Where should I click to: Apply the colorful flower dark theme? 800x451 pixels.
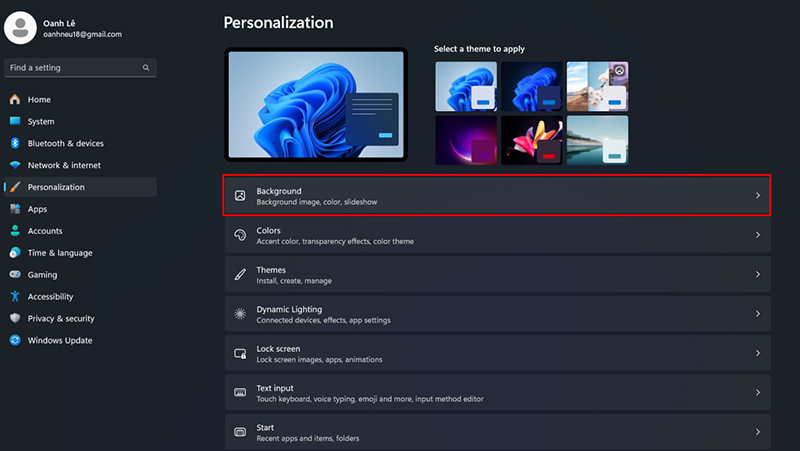coord(531,140)
